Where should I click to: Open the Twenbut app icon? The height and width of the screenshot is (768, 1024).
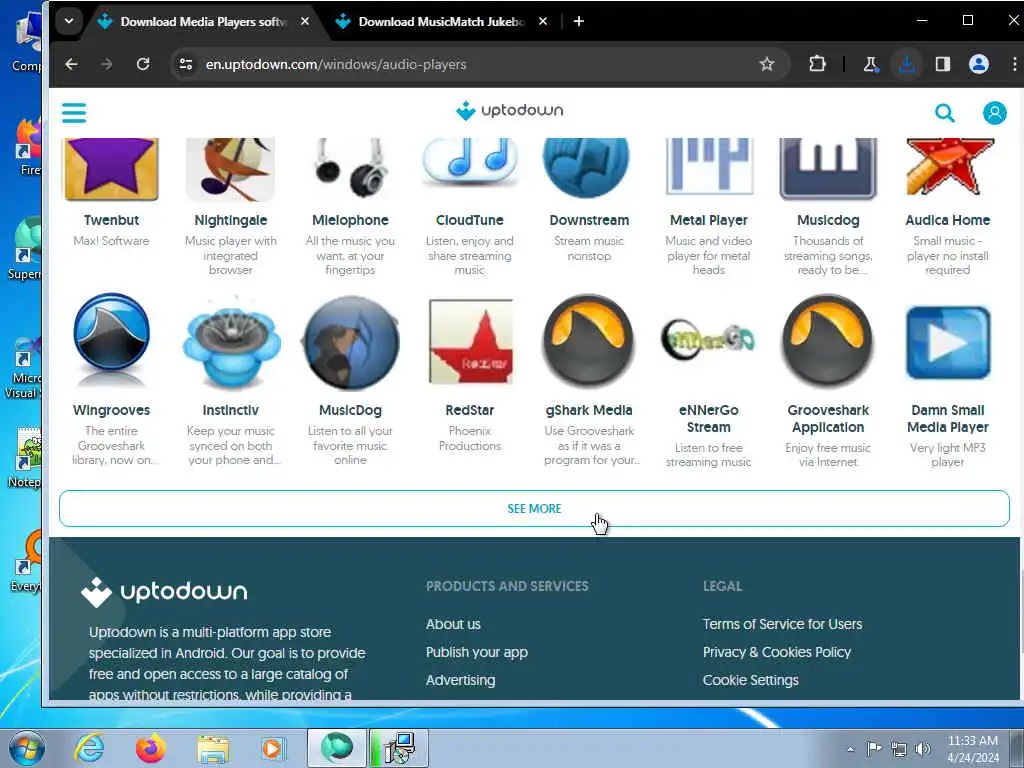pos(111,168)
